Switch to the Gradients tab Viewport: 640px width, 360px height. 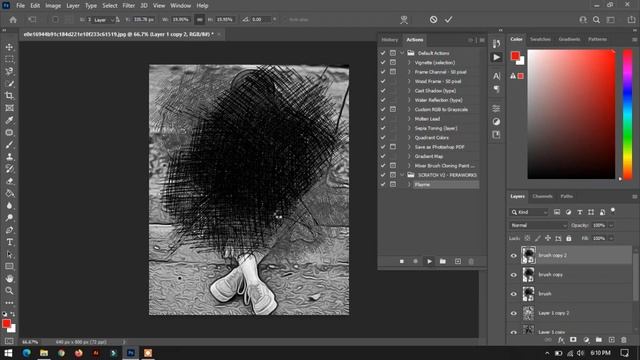pos(569,39)
